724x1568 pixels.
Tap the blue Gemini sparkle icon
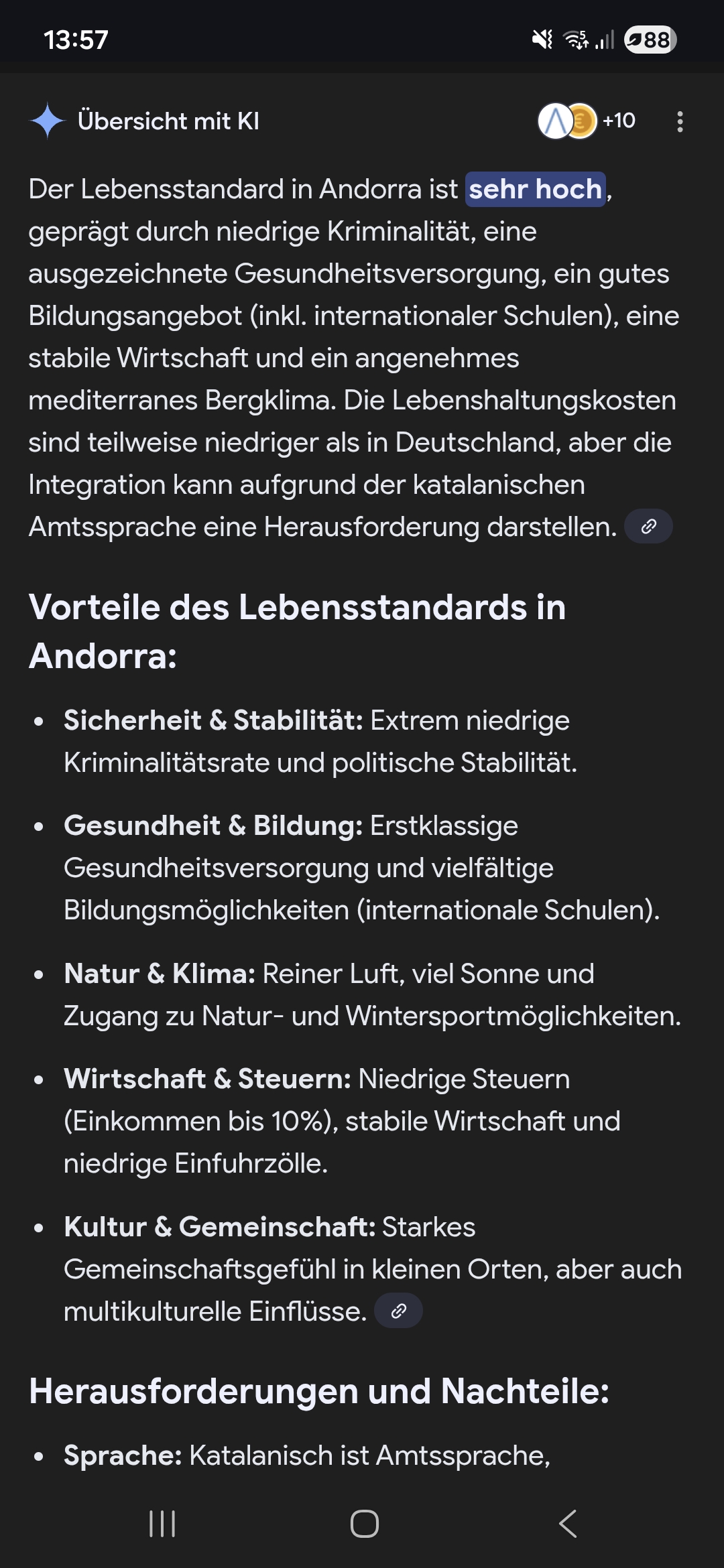coord(47,121)
